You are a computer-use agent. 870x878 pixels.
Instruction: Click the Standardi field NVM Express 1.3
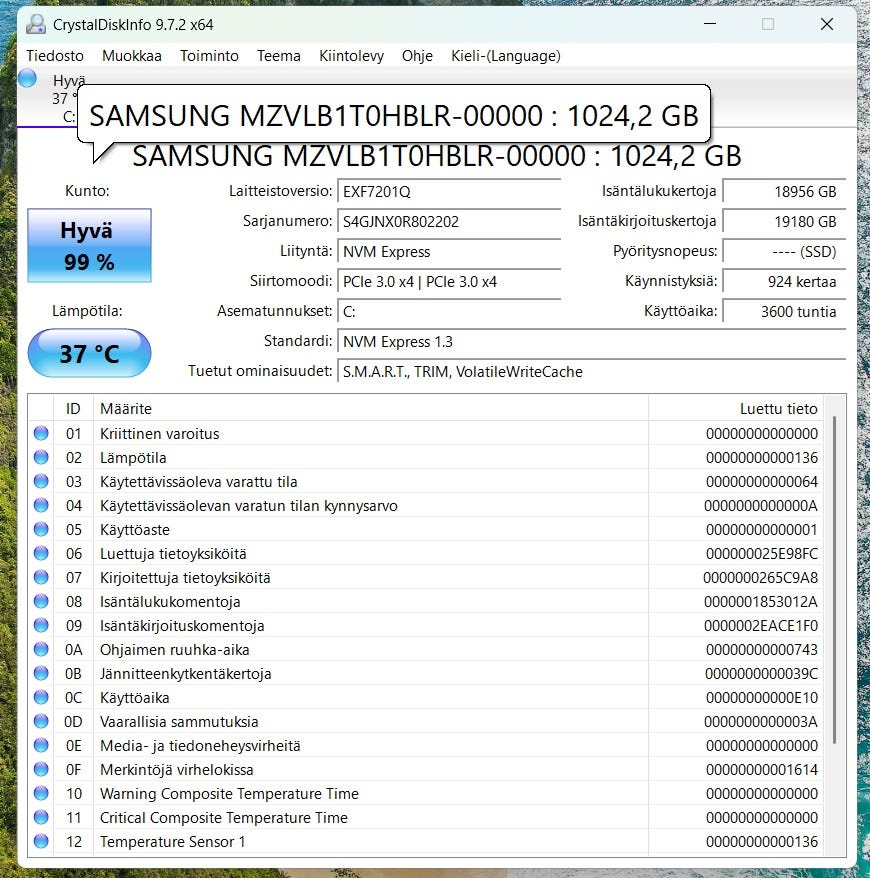pyautogui.click(x=591, y=342)
